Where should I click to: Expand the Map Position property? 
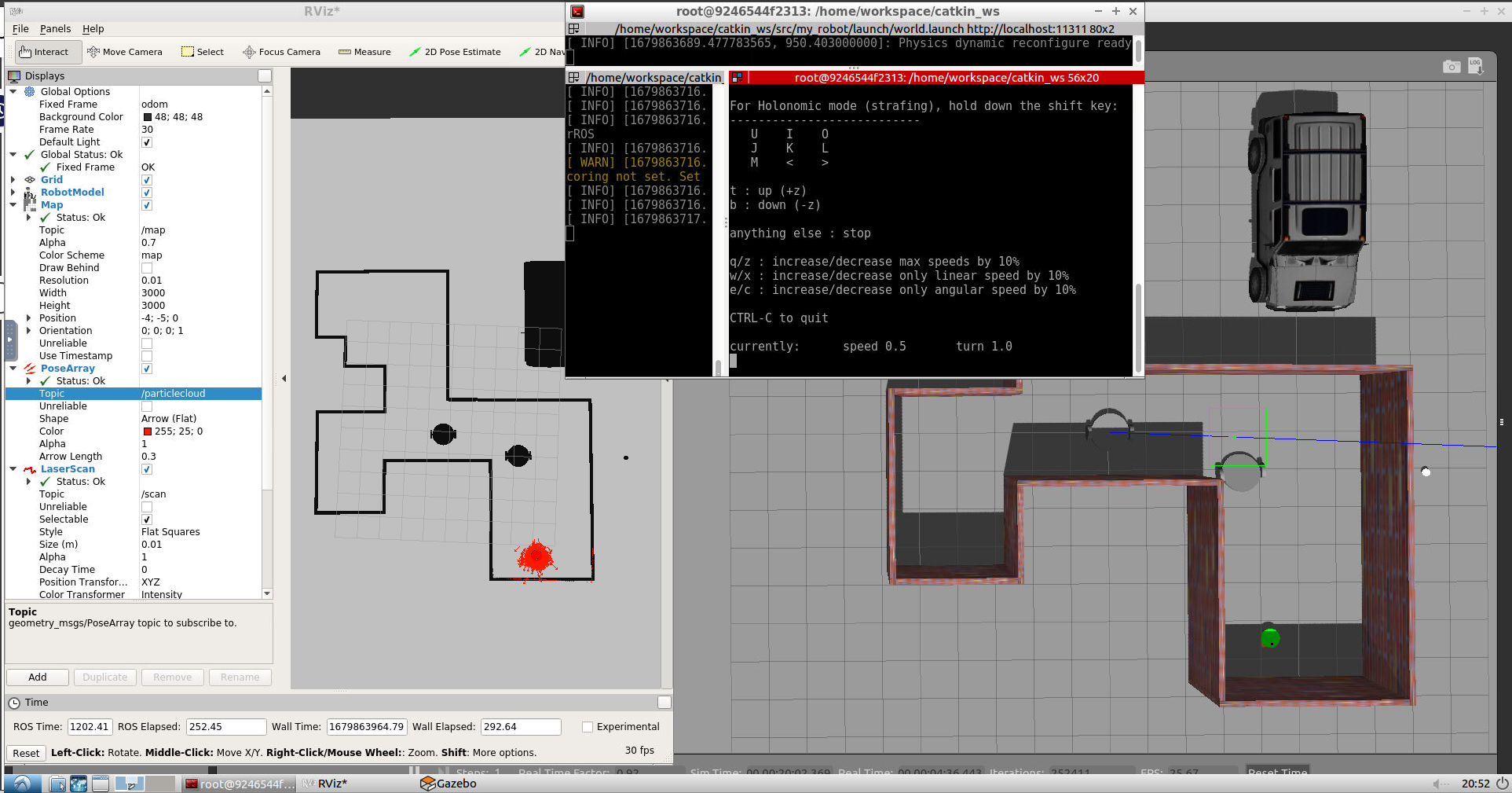[x=29, y=318]
